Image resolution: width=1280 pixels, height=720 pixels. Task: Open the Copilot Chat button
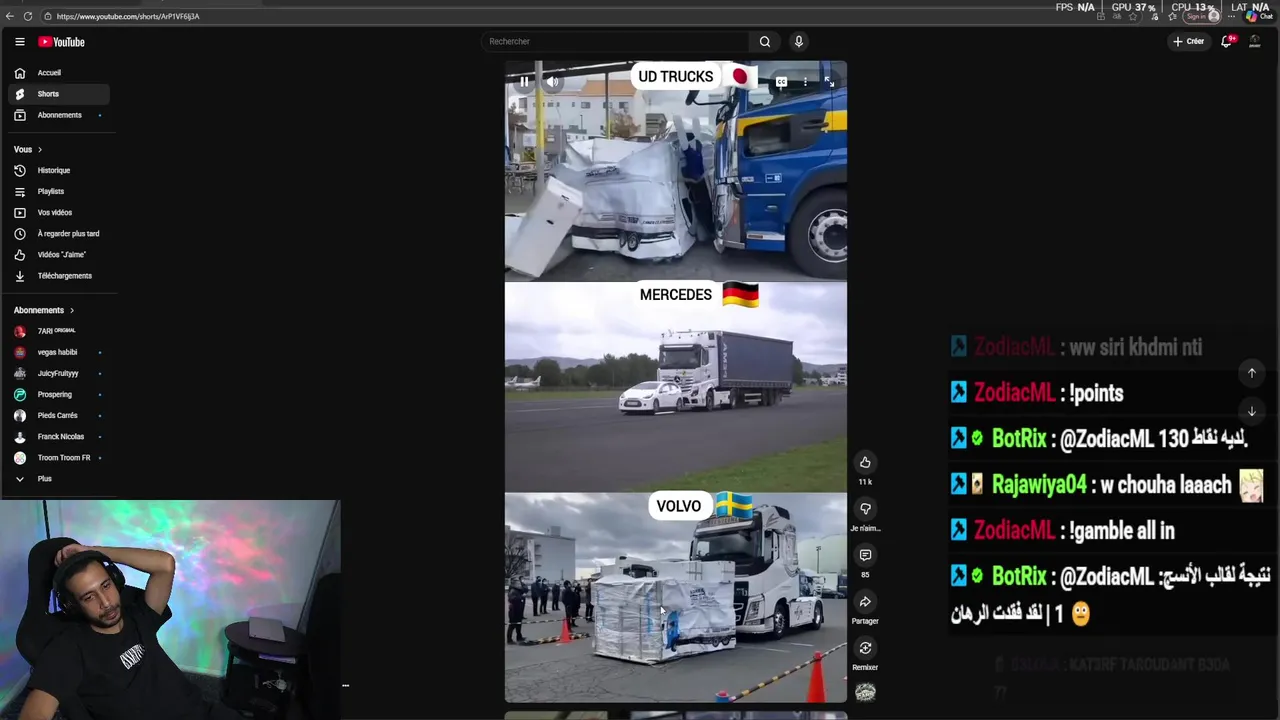click(x=1258, y=16)
